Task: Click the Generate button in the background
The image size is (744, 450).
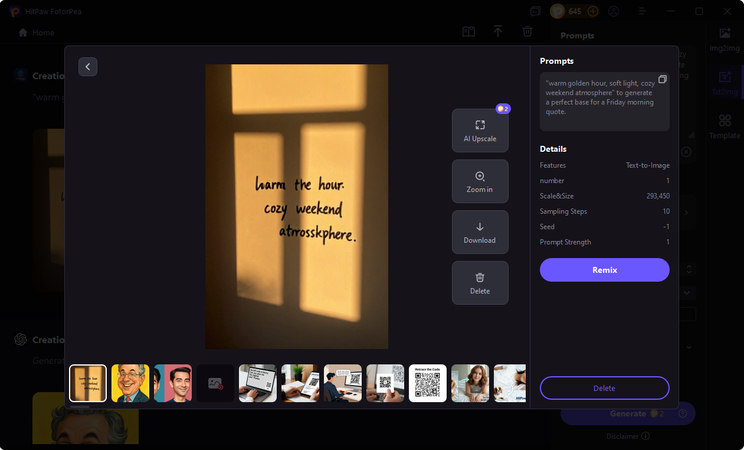Action: click(x=628, y=413)
